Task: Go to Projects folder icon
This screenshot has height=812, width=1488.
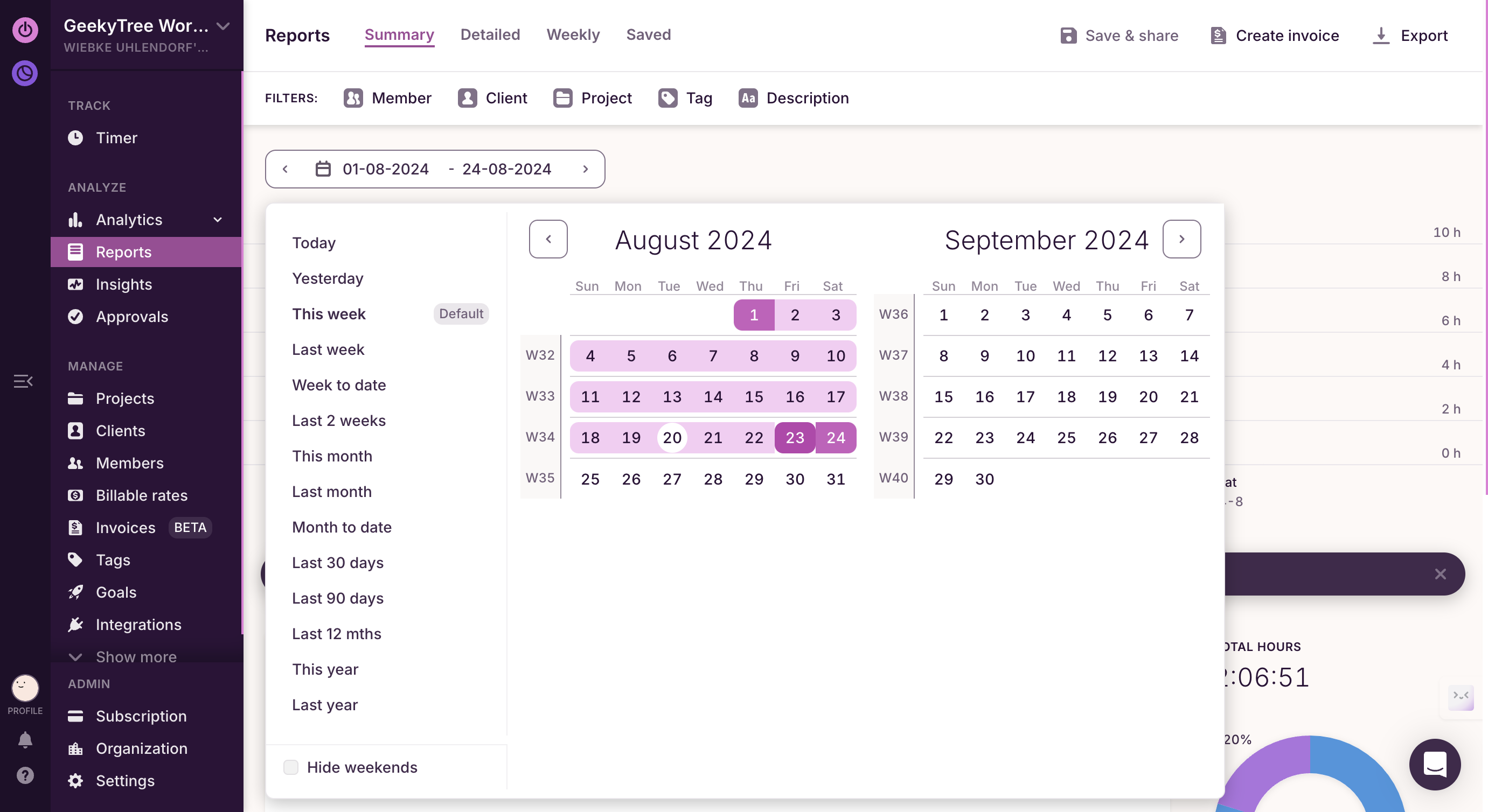Action: point(75,398)
